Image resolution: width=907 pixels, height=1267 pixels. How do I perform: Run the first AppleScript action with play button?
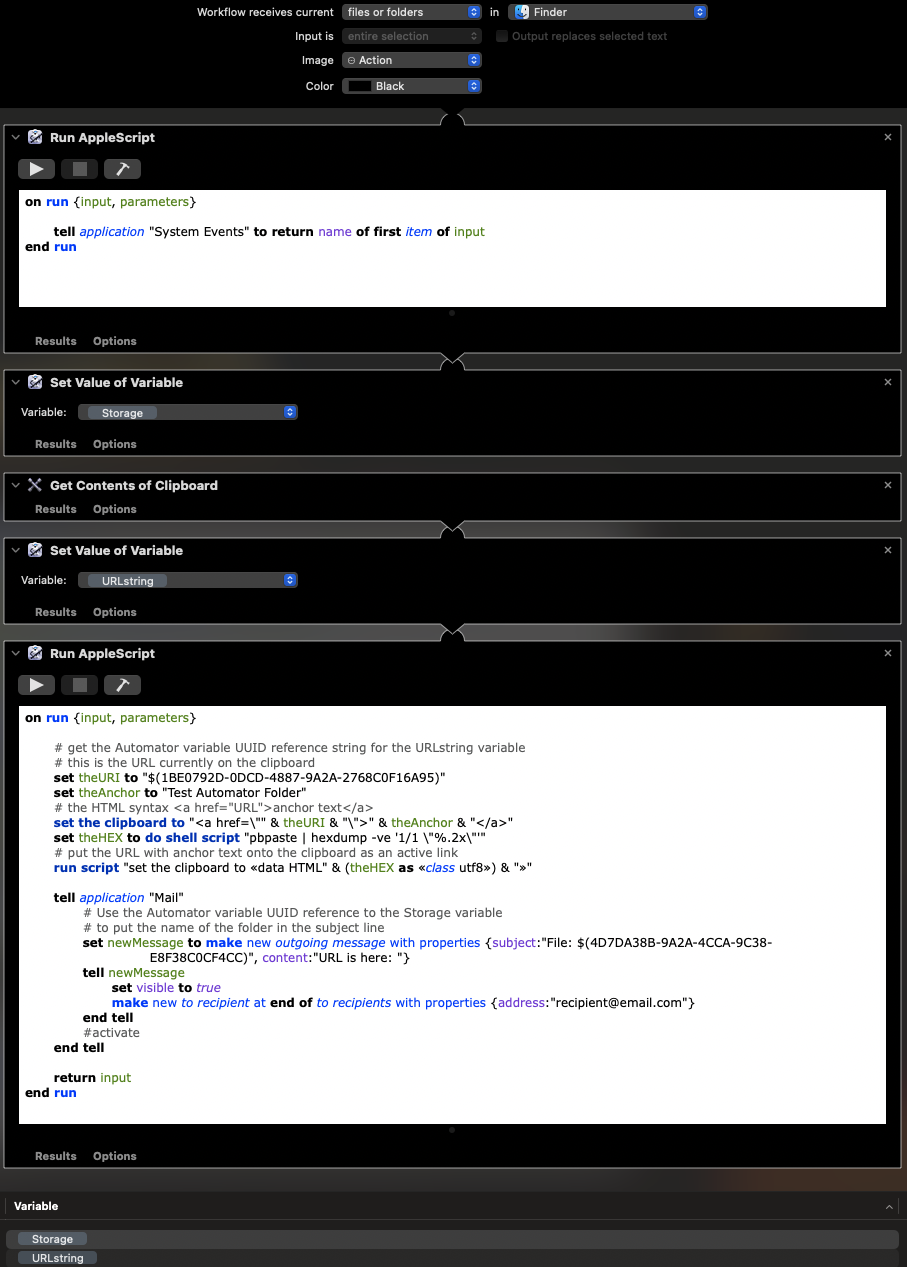36,169
